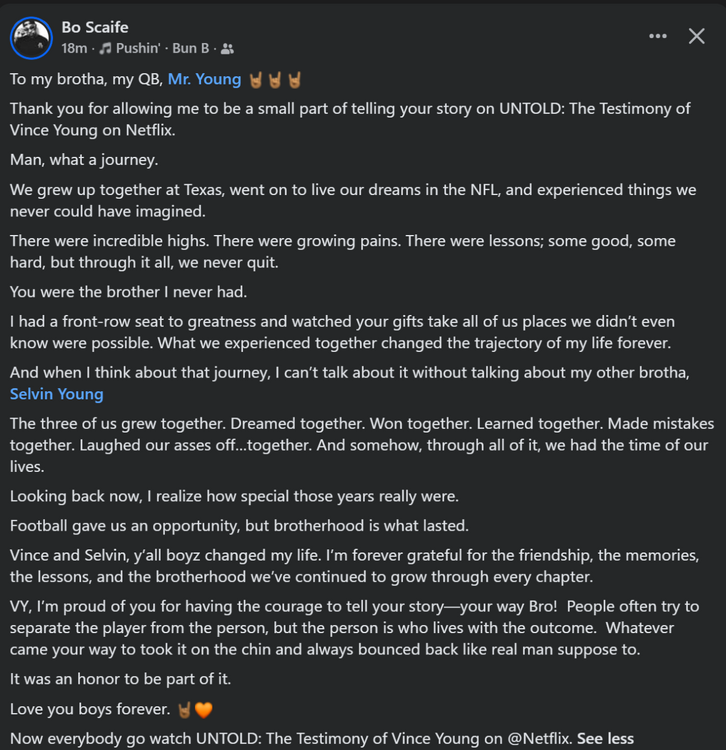Click the Bo Scaife author name

click(x=95, y=27)
